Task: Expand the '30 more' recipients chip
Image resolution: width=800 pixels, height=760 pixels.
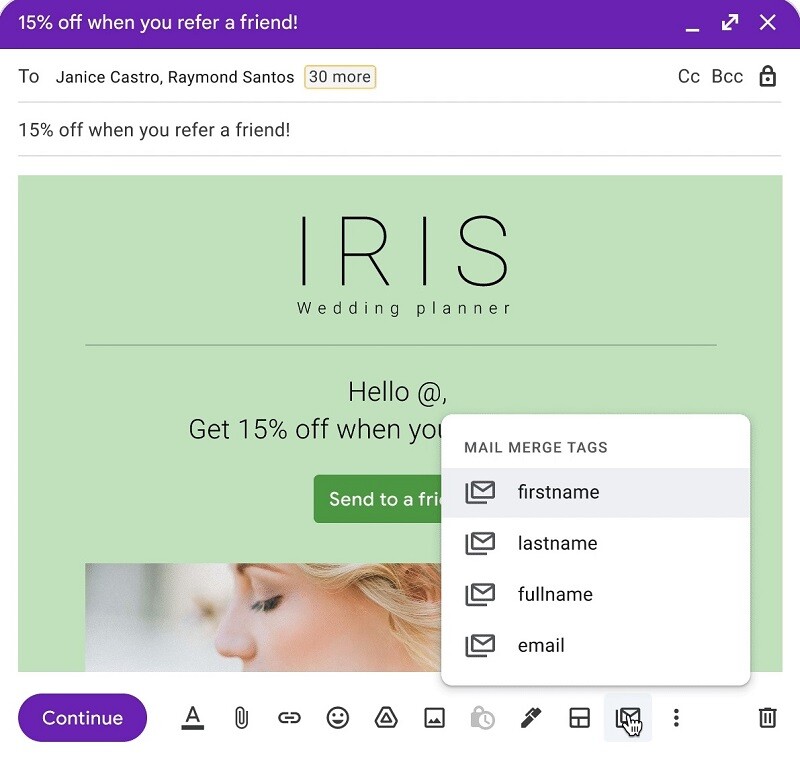Action: click(340, 77)
